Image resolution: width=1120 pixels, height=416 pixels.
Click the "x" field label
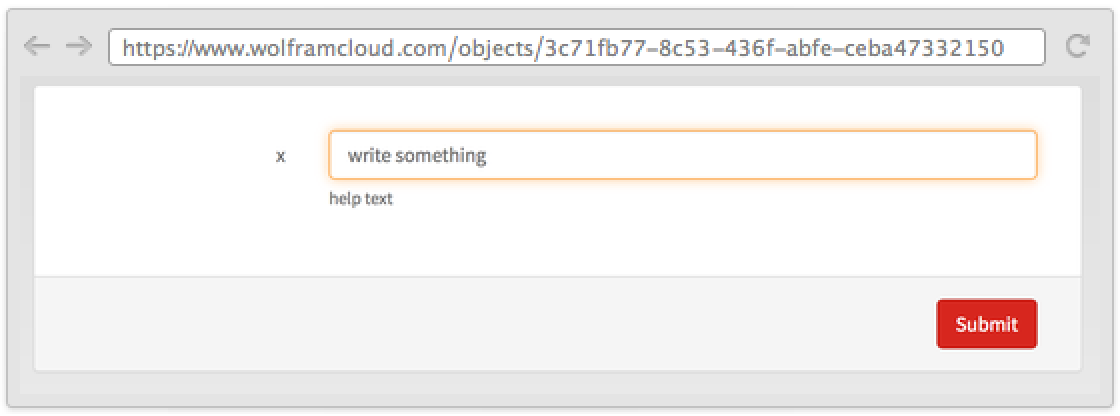click(281, 156)
